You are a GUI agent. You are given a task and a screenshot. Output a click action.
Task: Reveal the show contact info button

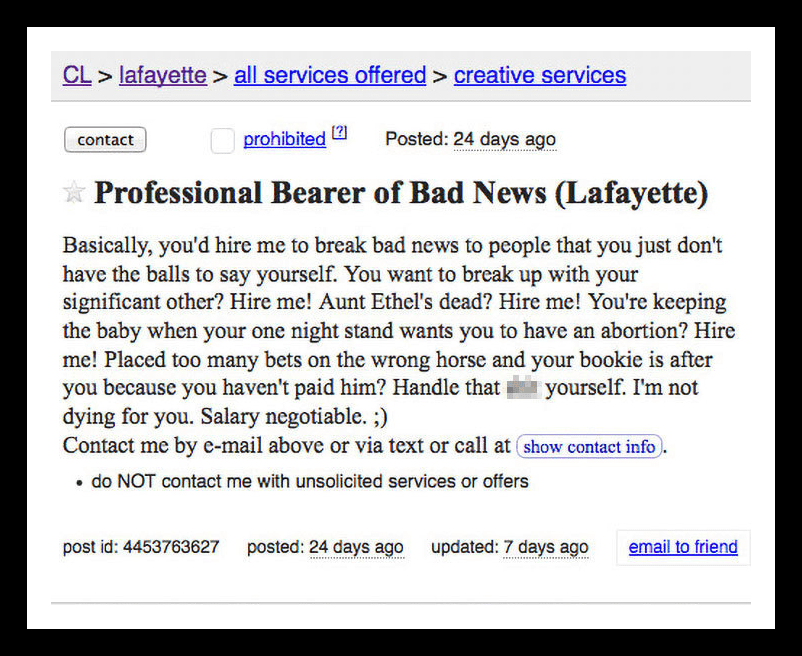pos(589,446)
